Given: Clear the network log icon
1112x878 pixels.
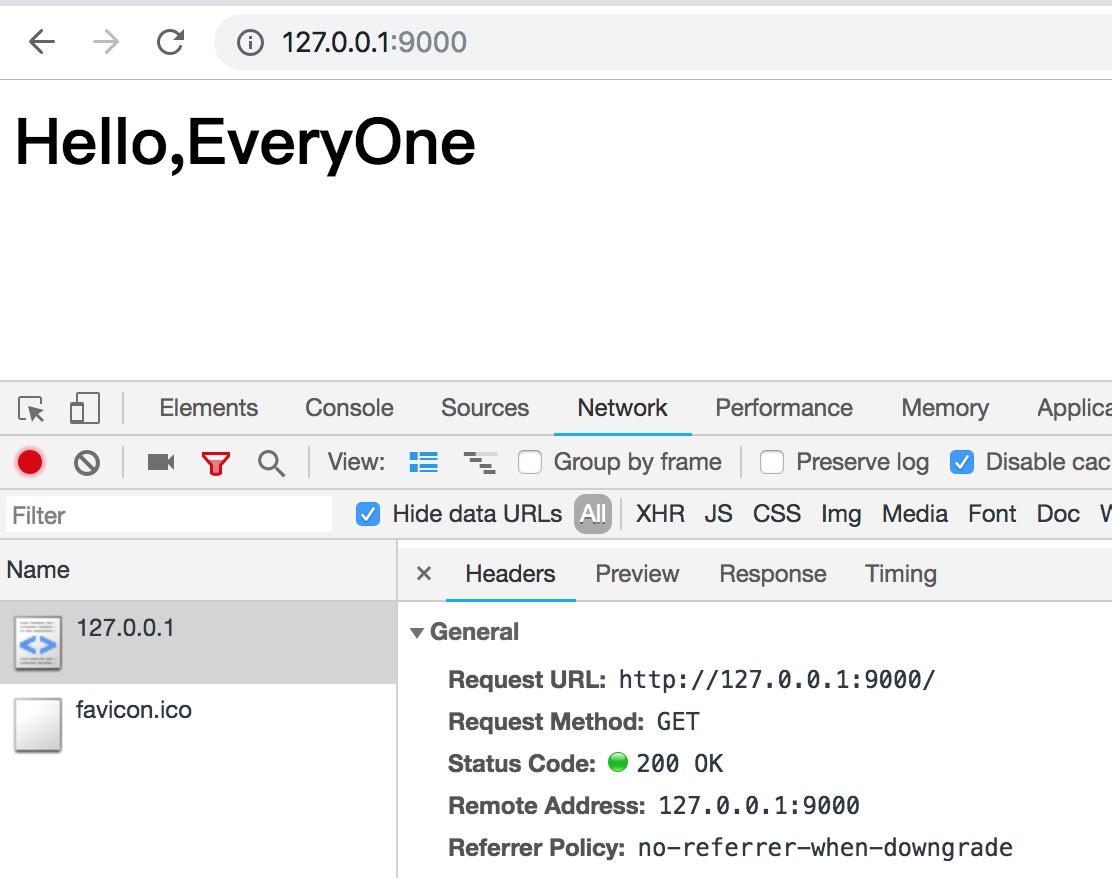Looking at the screenshot, I should (x=87, y=463).
